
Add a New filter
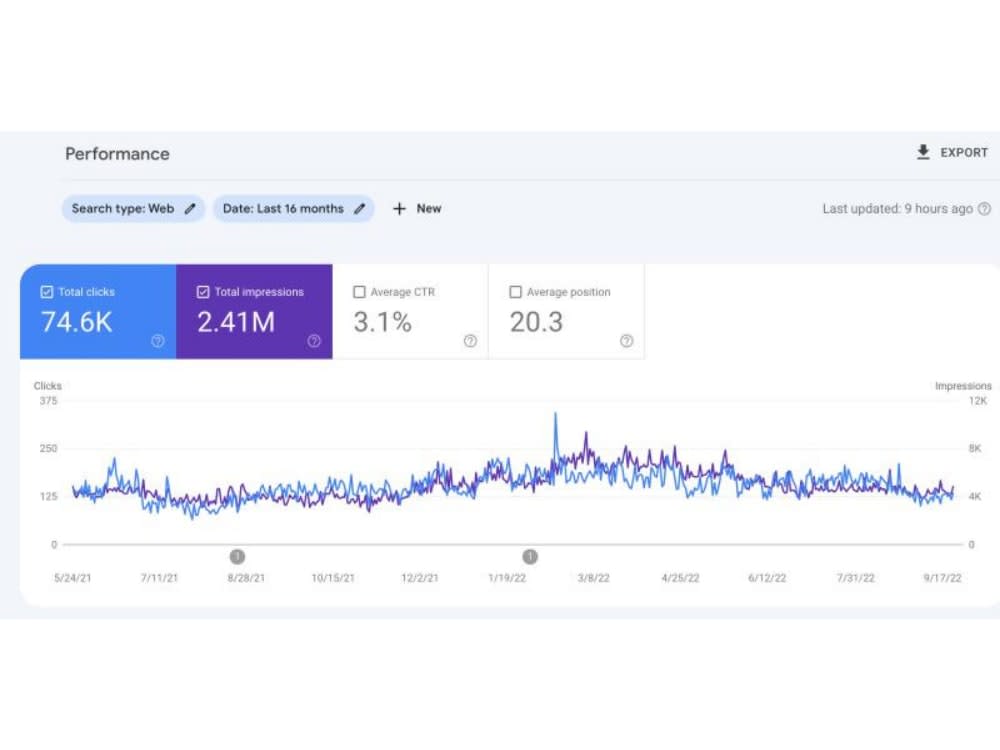429,209
